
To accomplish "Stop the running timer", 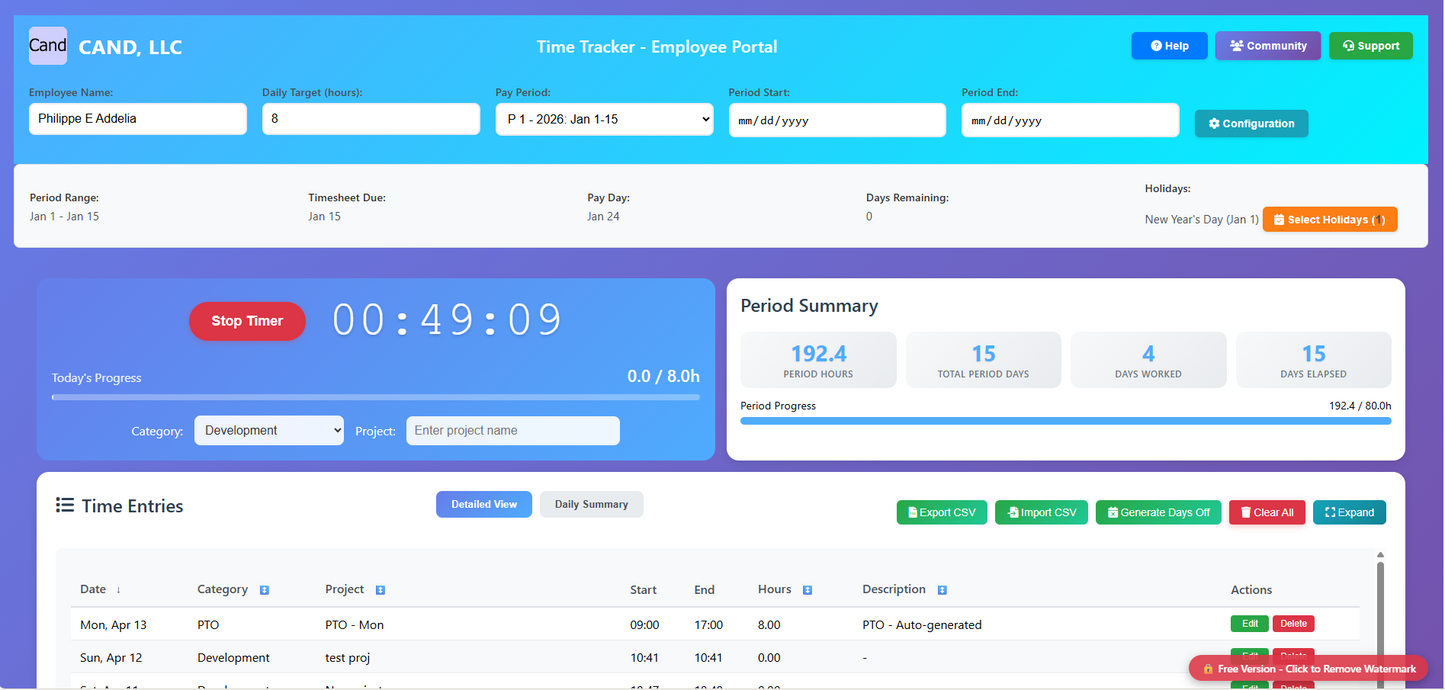I will click(x=247, y=321).
